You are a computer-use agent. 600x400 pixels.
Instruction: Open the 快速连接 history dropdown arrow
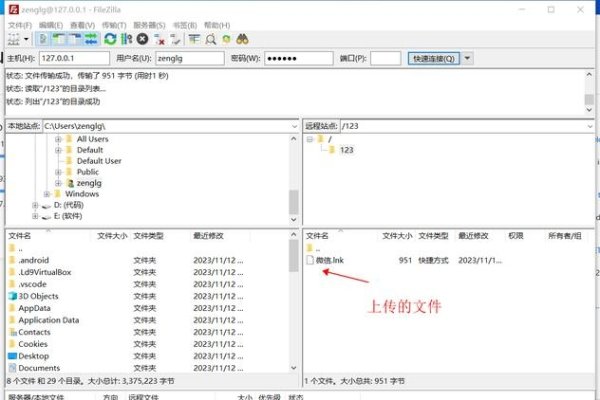tap(467, 58)
